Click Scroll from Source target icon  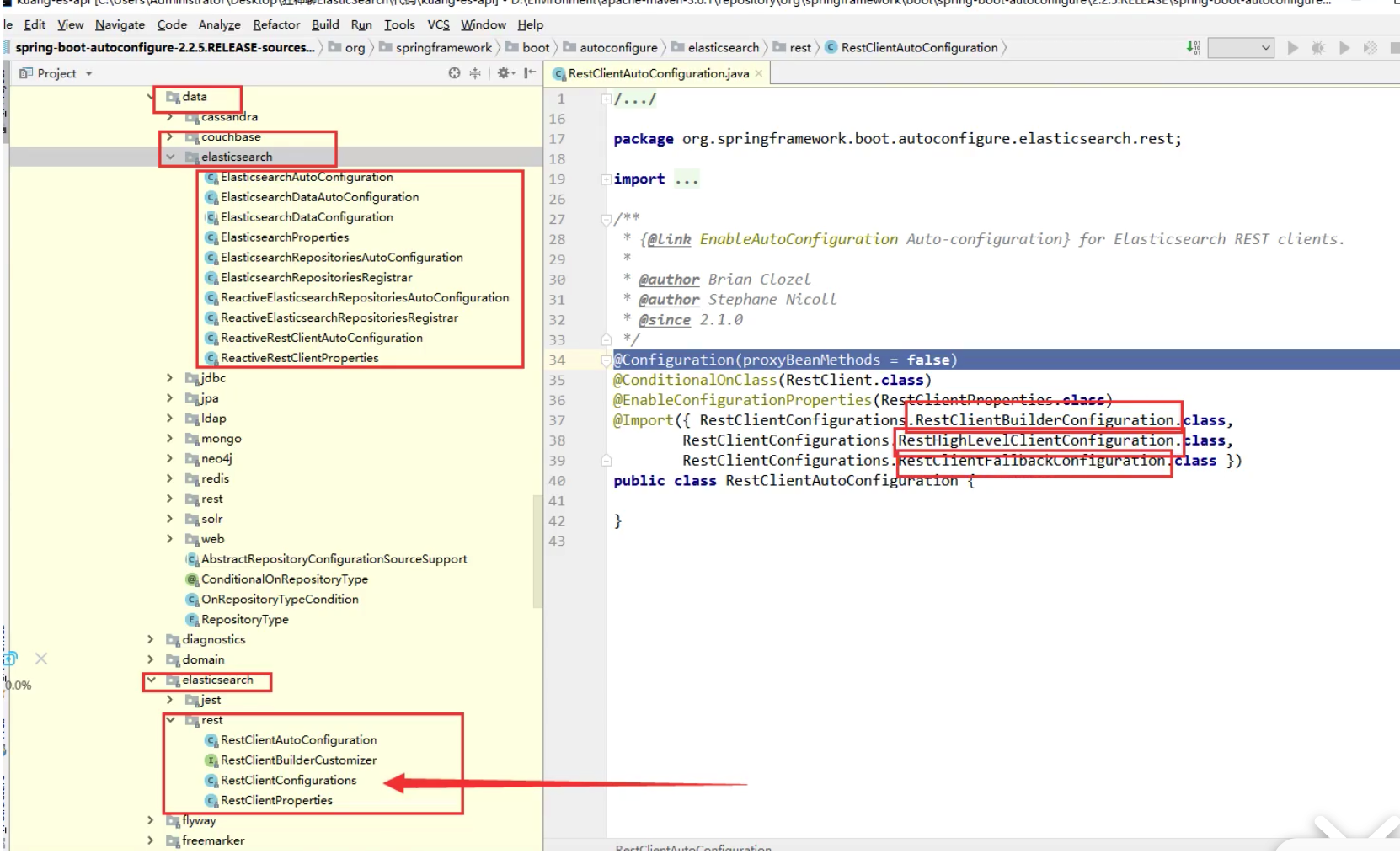point(455,73)
